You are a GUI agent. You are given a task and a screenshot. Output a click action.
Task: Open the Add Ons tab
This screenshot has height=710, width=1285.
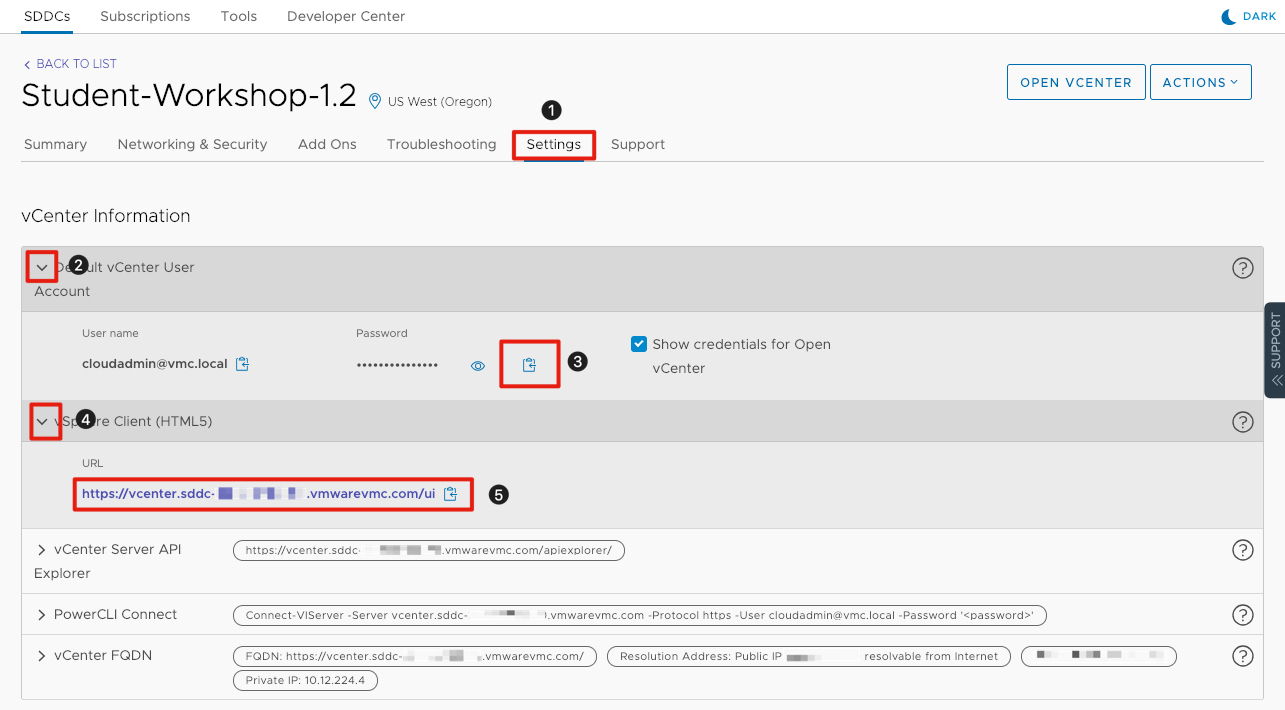pos(327,144)
